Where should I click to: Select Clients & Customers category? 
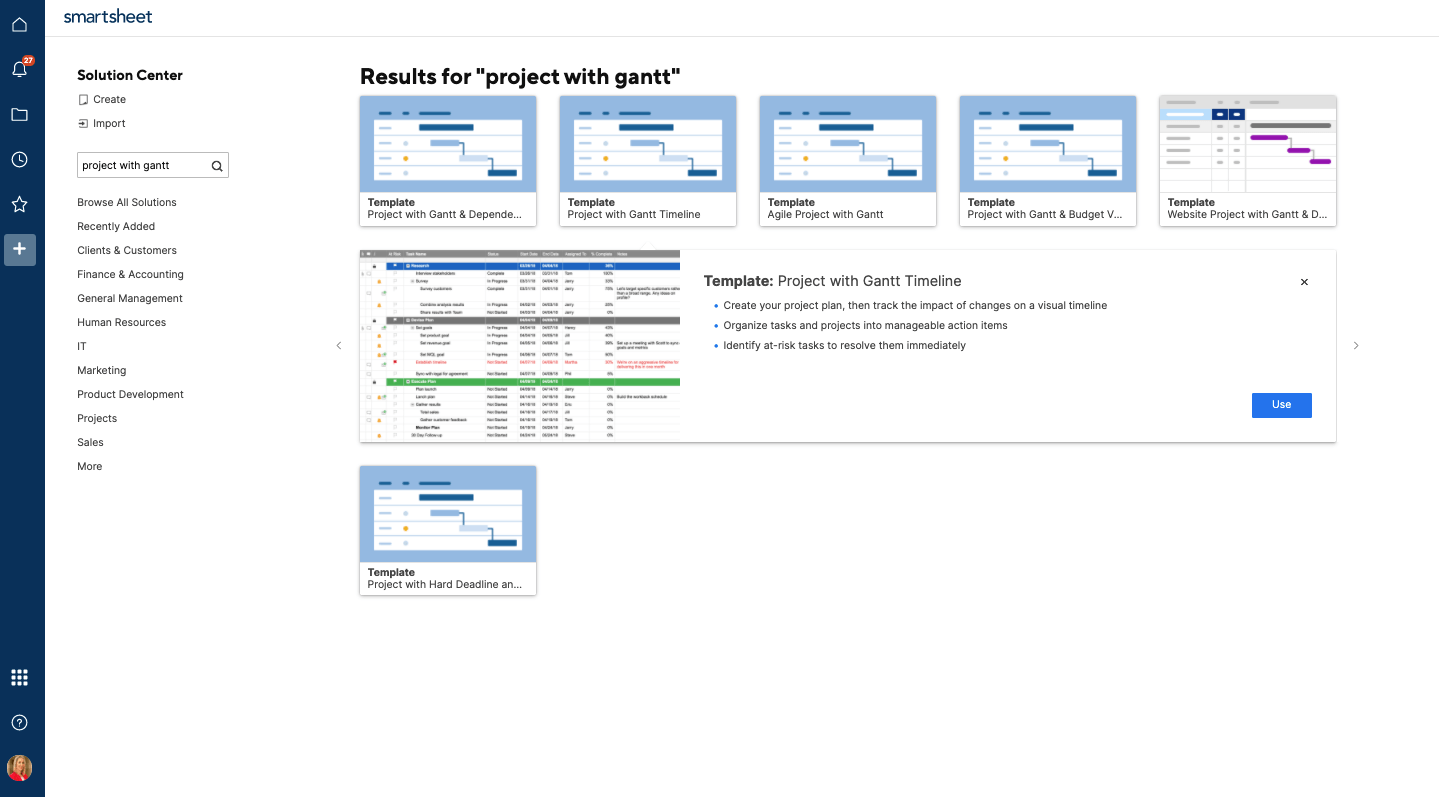tap(127, 250)
